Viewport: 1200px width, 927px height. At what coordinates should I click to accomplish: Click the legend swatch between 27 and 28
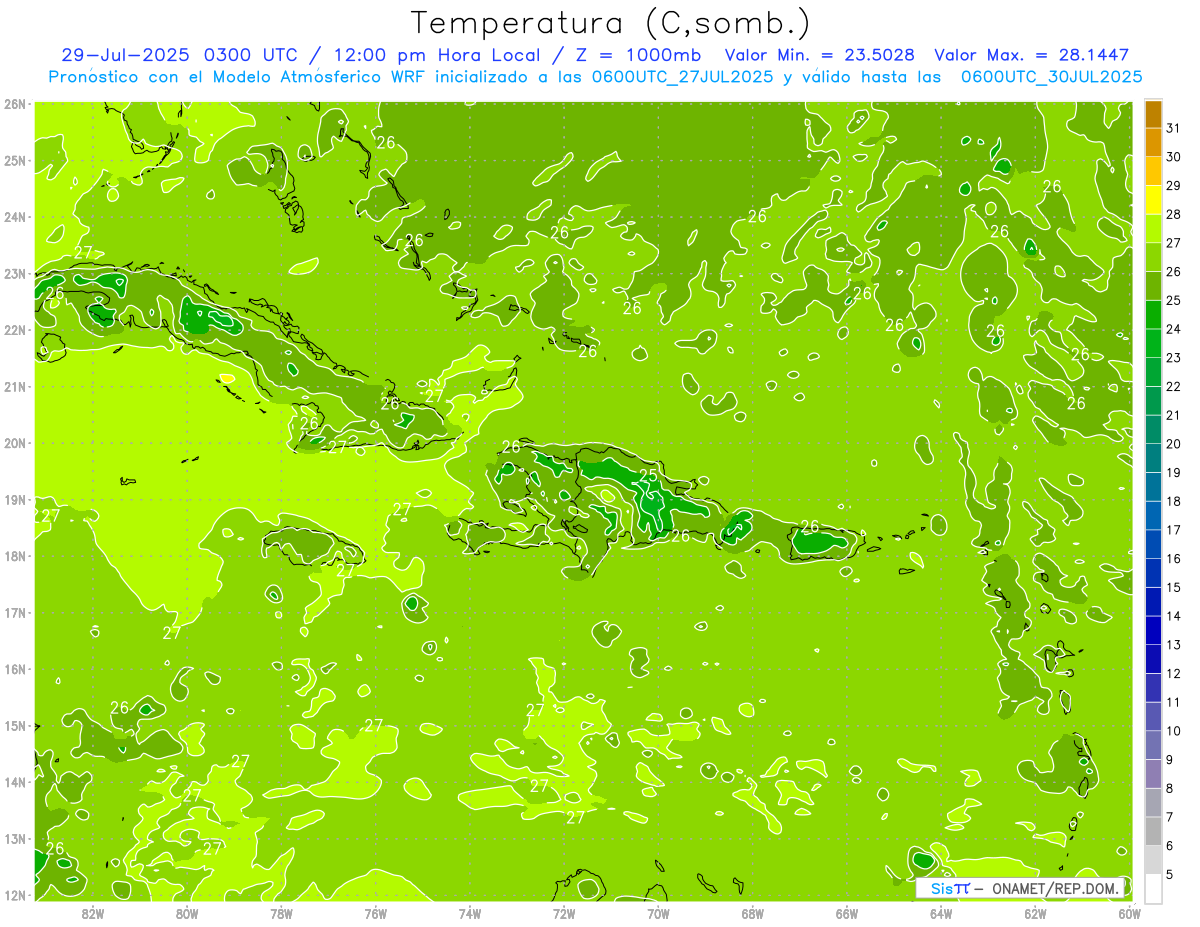click(x=1153, y=229)
